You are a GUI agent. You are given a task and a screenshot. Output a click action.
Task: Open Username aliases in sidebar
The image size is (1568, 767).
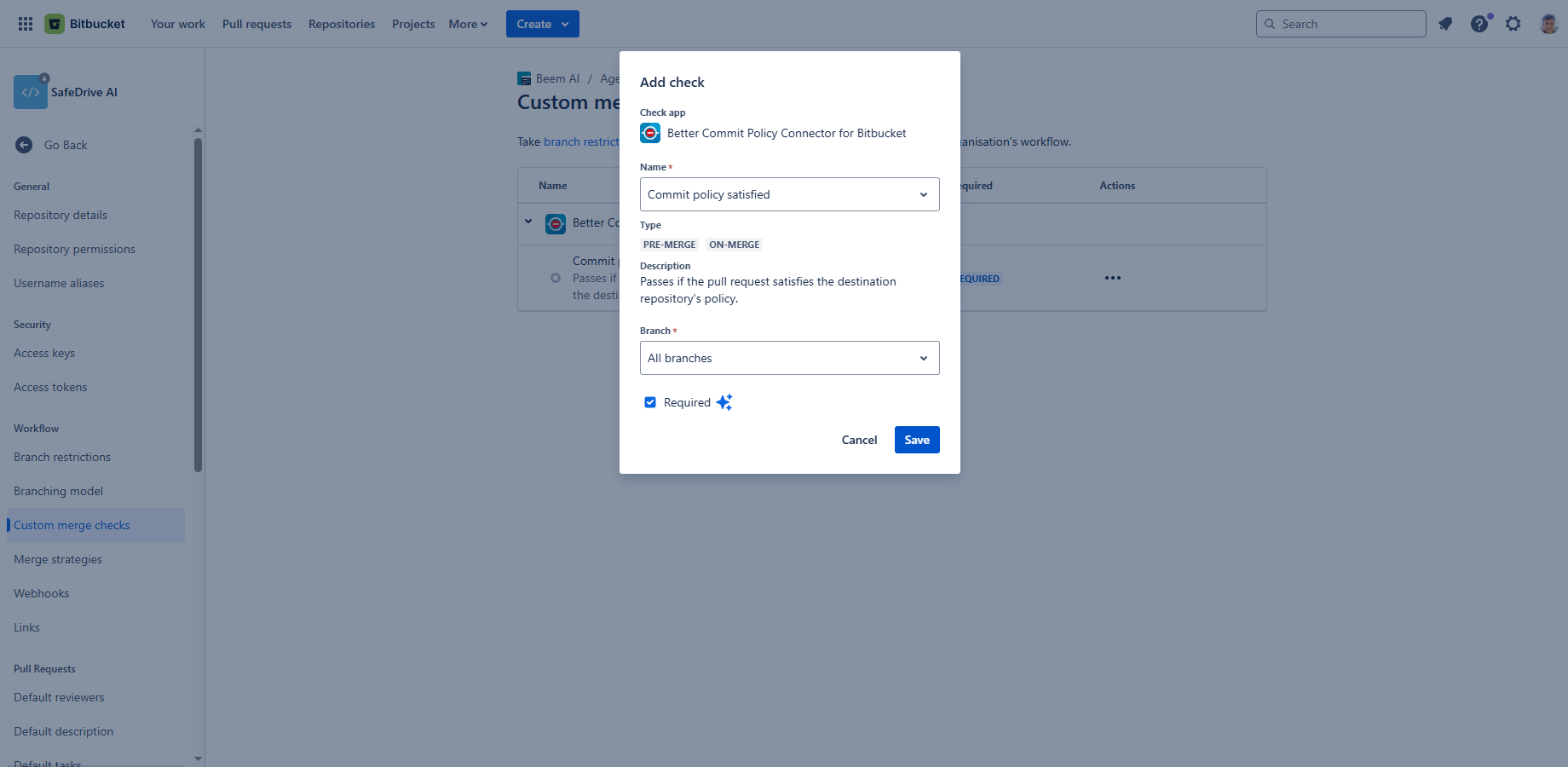59,283
